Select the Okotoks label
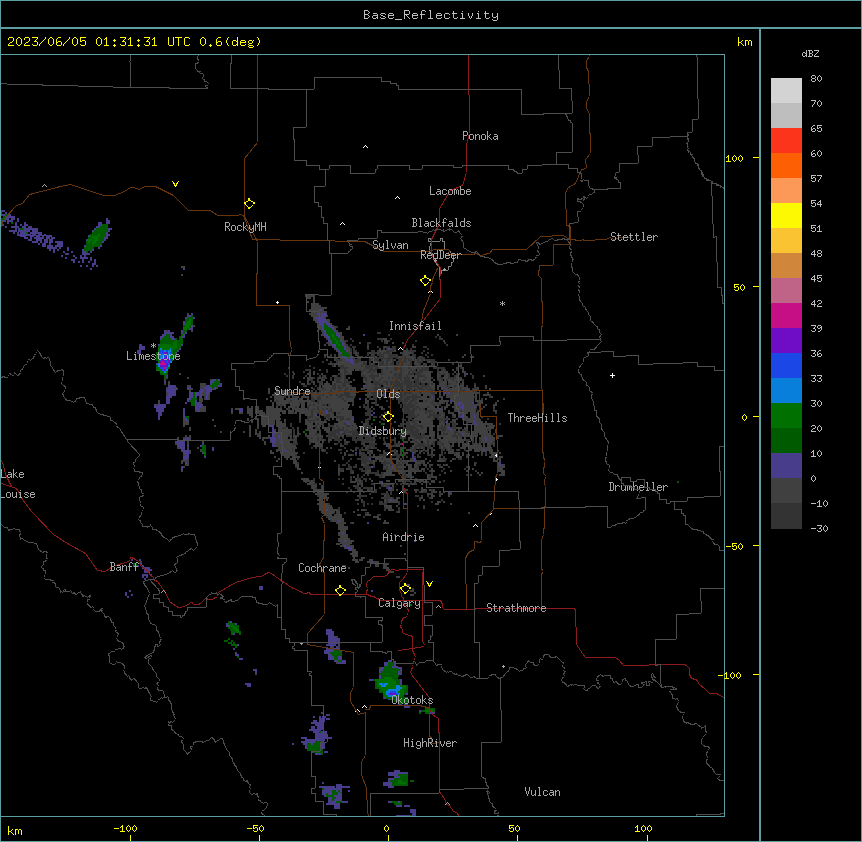The width and height of the screenshot is (862, 842). click(412, 700)
